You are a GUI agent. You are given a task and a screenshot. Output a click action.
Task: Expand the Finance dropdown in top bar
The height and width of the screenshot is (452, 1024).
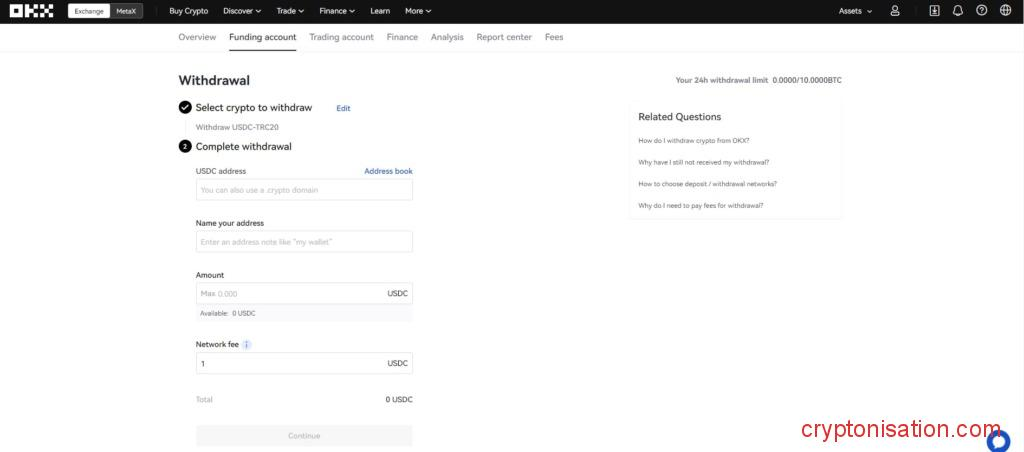click(339, 11)
